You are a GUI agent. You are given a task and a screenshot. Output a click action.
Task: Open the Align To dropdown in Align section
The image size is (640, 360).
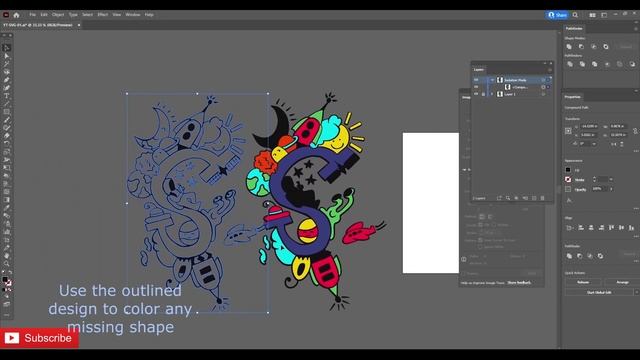click(569, 228)
